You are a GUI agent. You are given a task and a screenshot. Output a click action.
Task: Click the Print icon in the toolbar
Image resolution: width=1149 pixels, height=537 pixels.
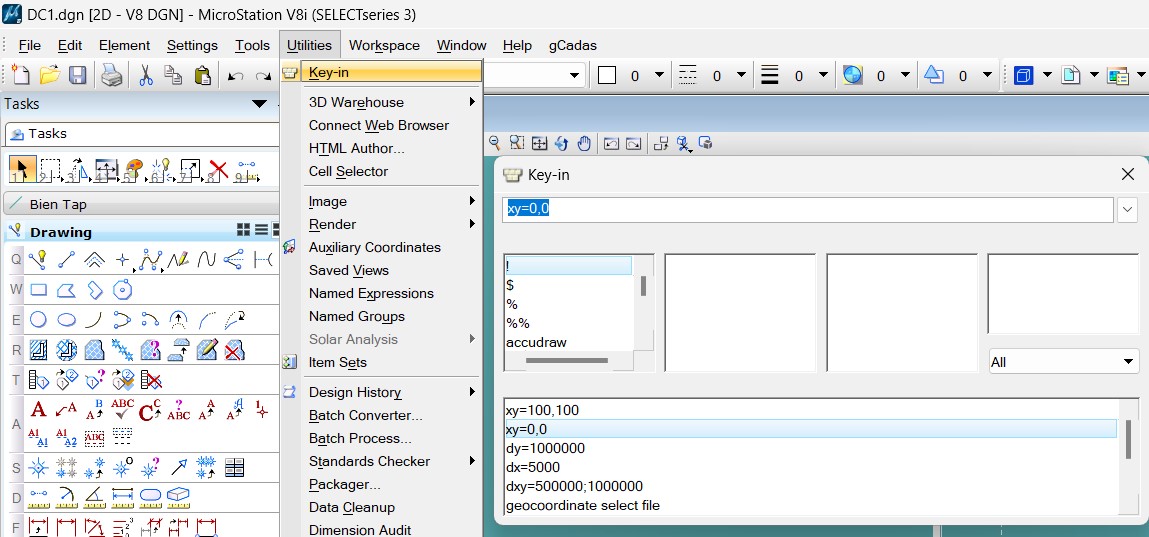coord(112,75)
